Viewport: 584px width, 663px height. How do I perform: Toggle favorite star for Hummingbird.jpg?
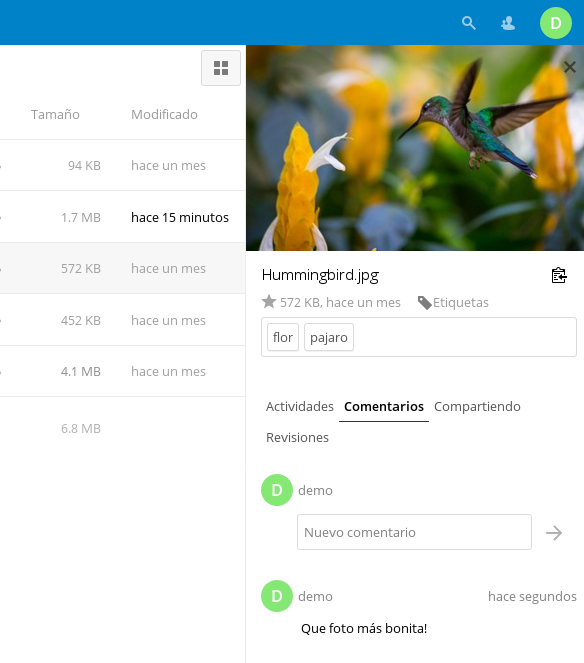(269, 302)
